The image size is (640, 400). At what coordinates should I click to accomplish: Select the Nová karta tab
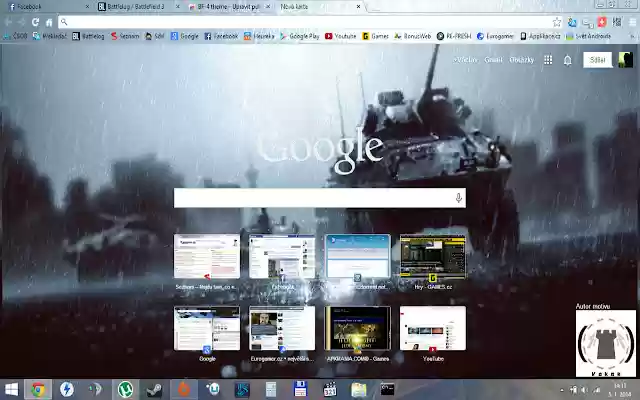point(318,7)
